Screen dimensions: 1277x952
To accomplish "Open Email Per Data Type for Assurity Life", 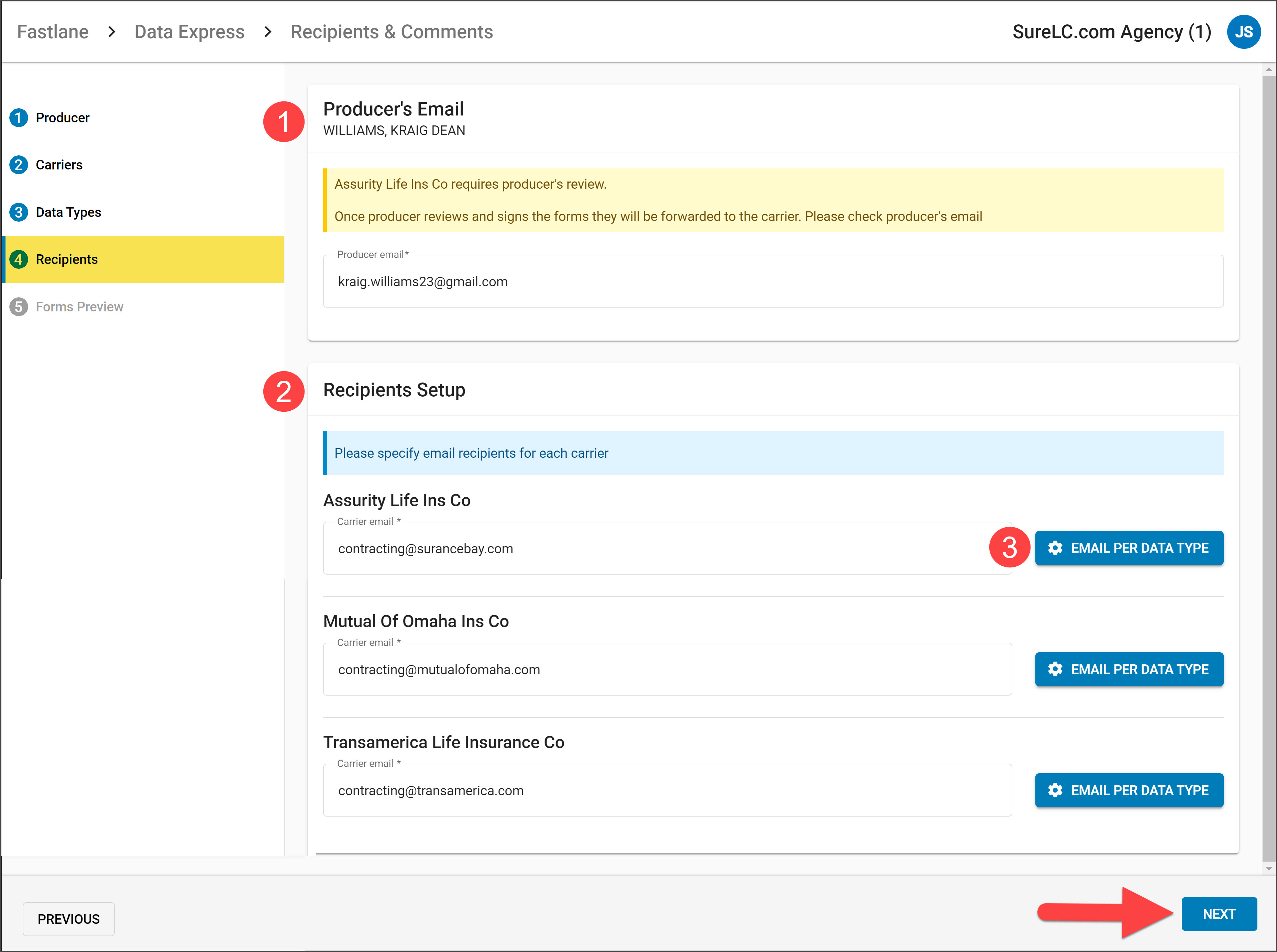I will (x=1129, y=548).
